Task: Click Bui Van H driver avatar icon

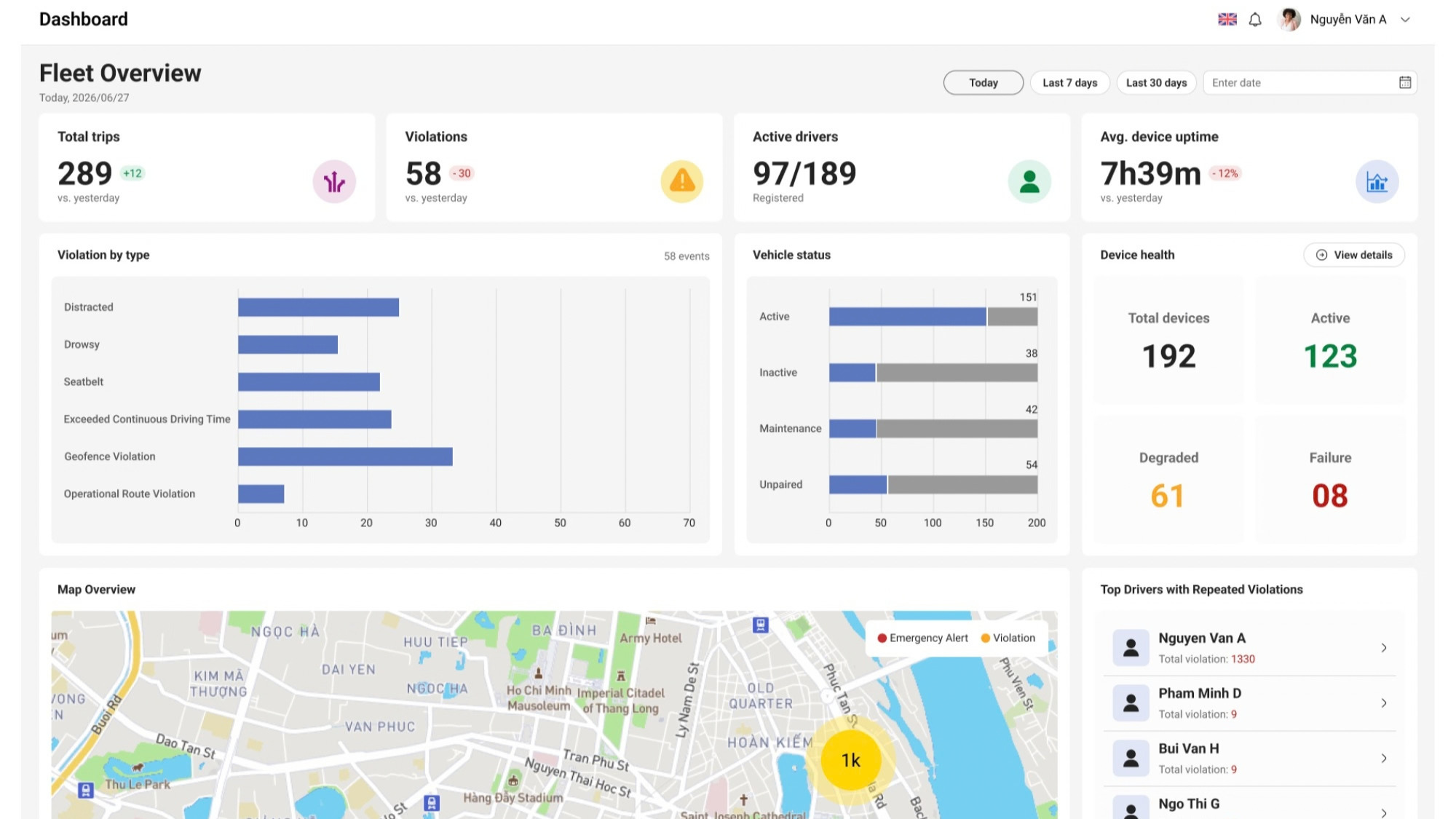Action: click(1131, 759)
